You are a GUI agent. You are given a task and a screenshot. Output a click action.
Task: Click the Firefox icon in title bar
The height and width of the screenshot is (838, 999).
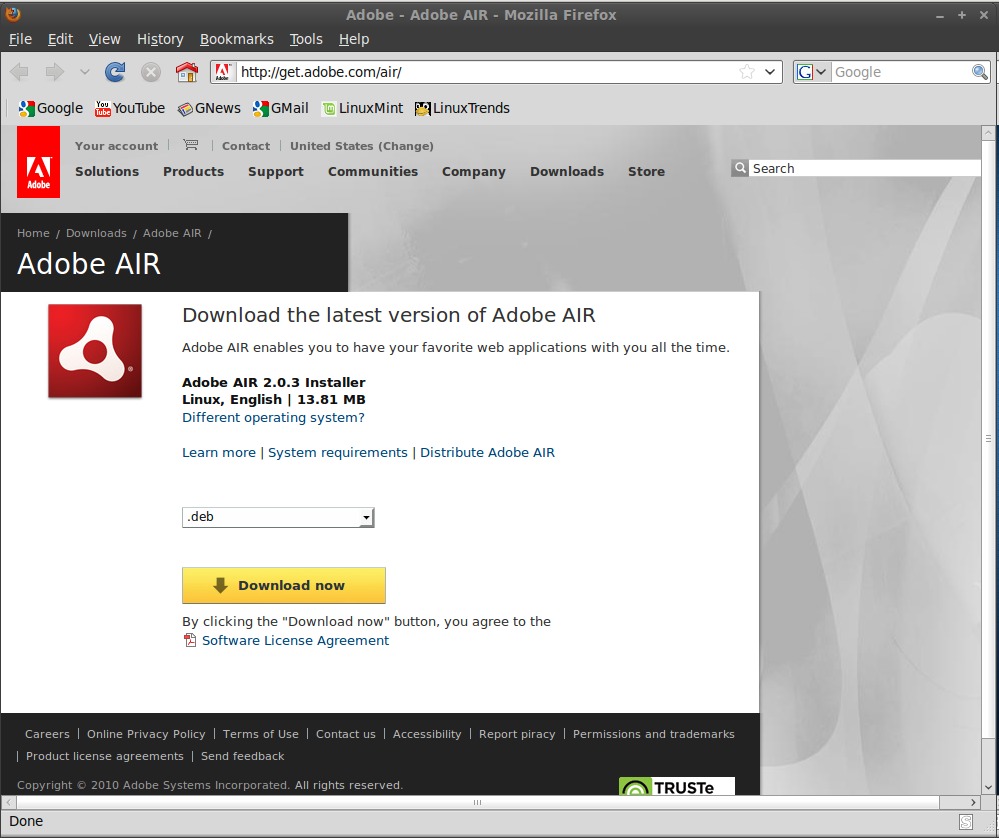tap(12, 13)
